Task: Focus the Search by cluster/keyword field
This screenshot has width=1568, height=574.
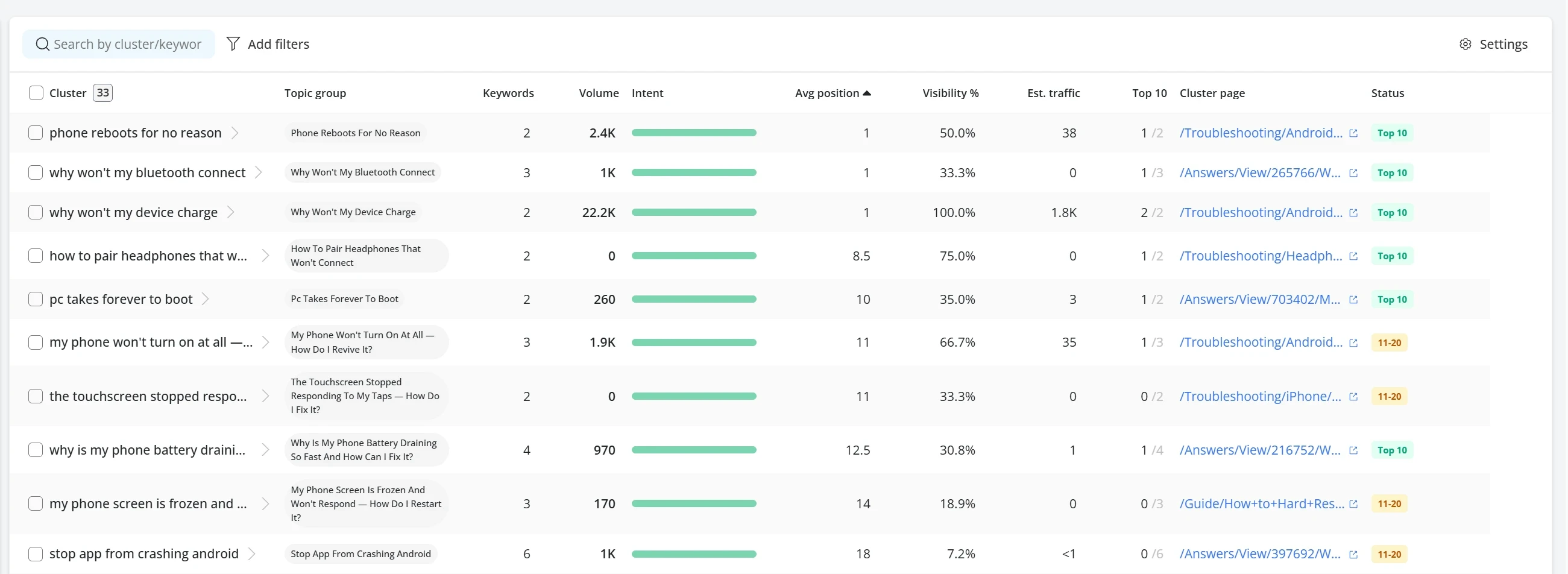Action: point(119,44)
